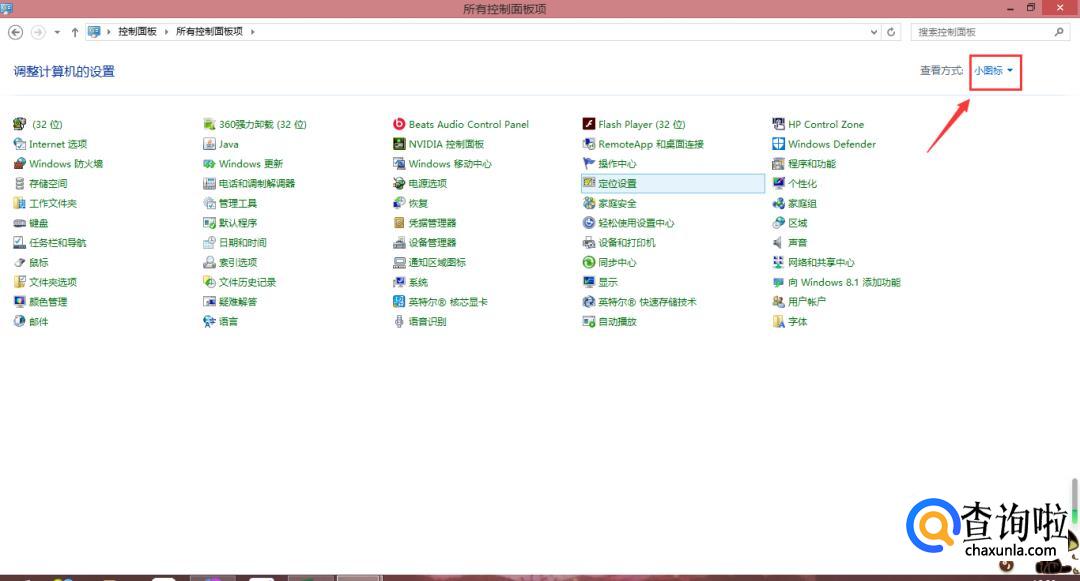Click the 键盘 icon
Screen dimensions: 1080x581
pos(19,223)
